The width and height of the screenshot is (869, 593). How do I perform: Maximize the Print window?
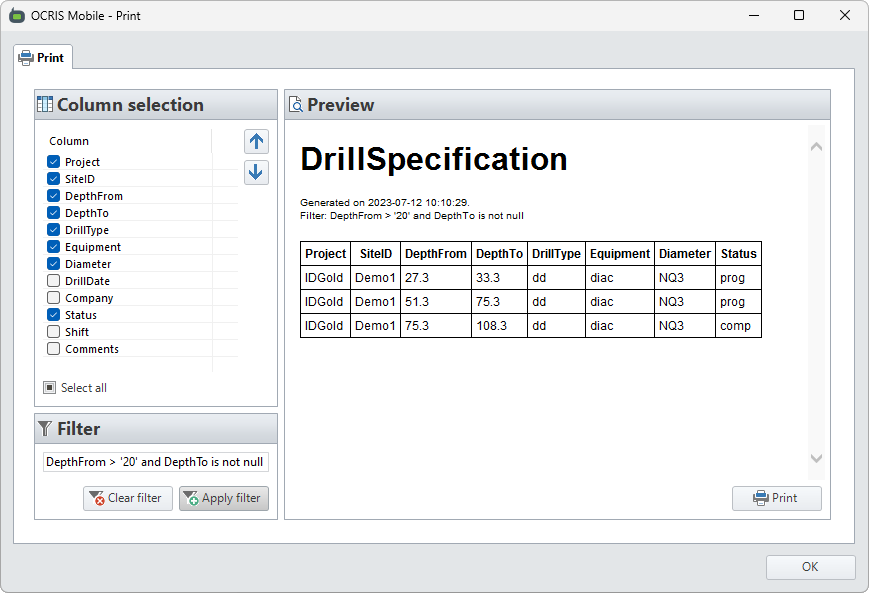(798, 16)
